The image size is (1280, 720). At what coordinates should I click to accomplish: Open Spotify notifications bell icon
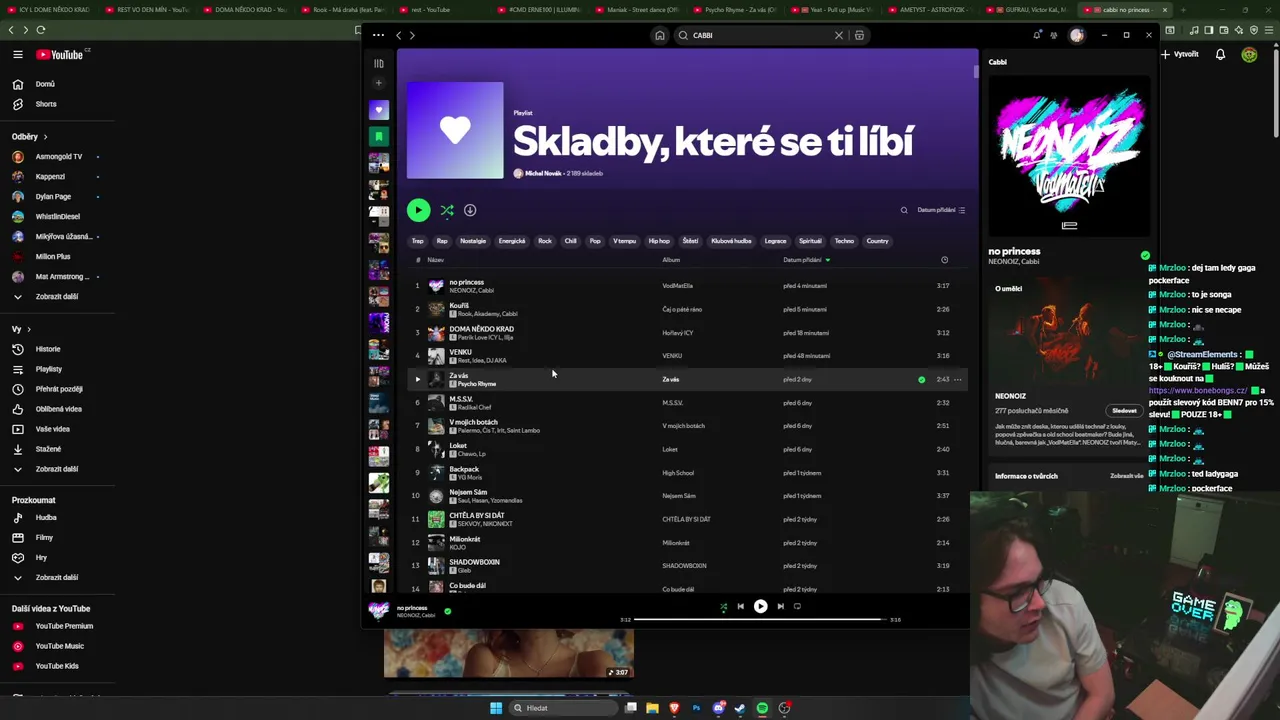1037,35
